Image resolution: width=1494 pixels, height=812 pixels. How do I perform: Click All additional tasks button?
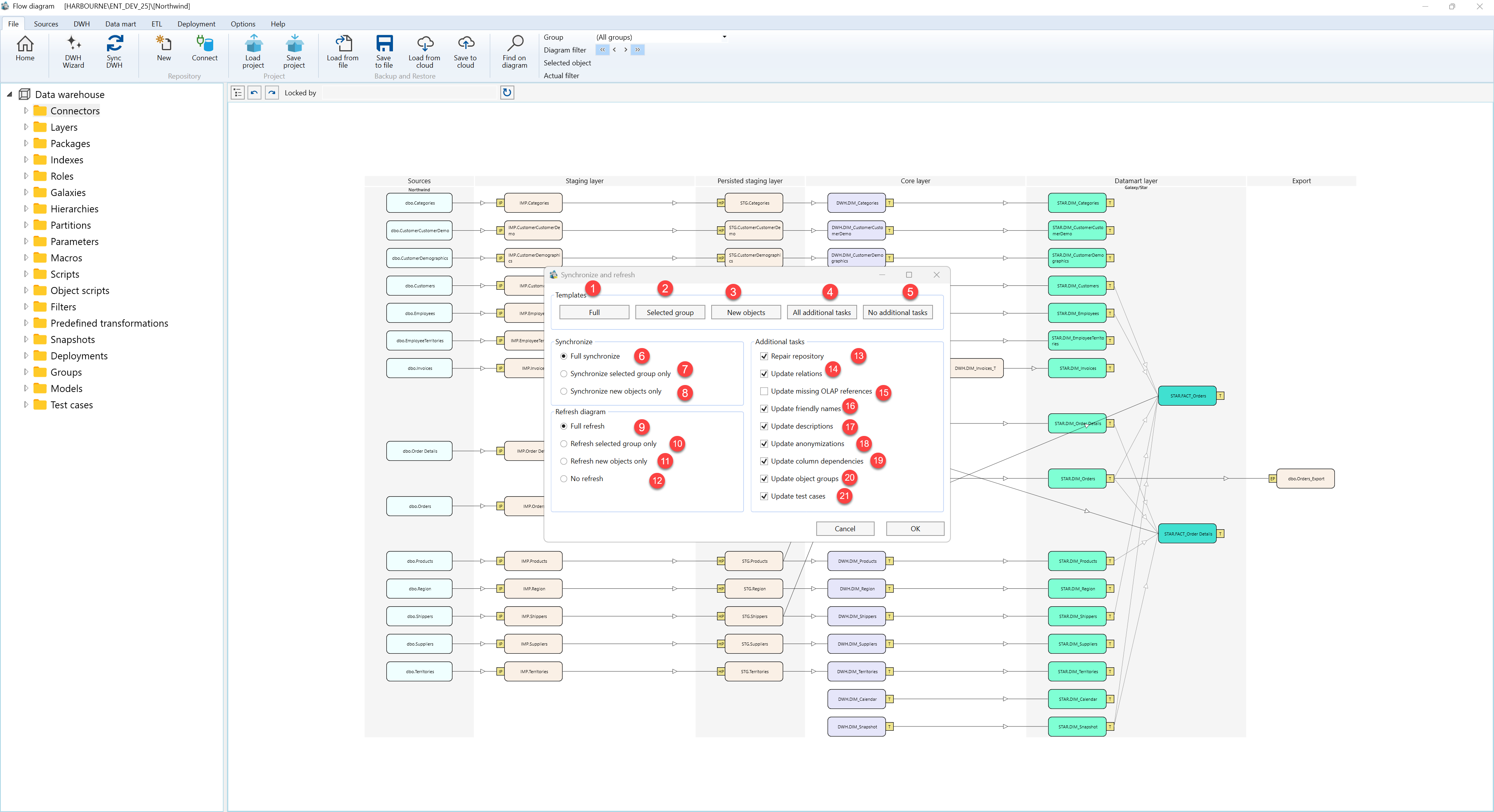(822, 312)
